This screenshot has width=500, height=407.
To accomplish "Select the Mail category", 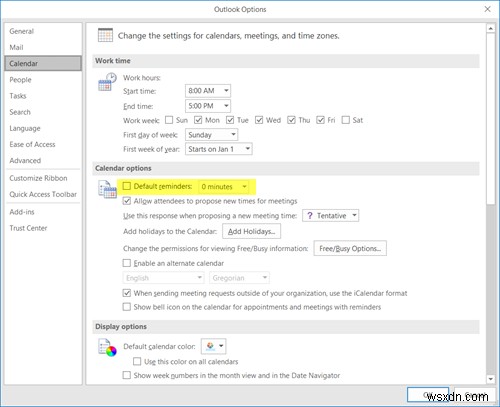I will click(43, 47).
